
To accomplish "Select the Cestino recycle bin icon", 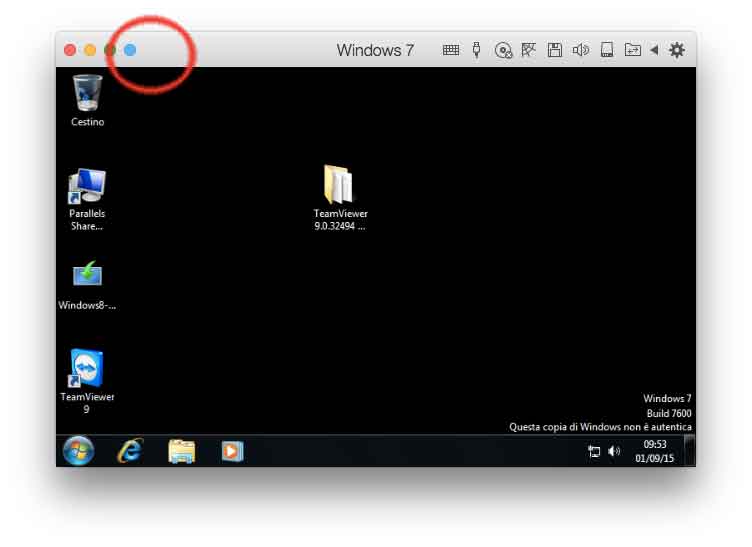I will 87,101.
